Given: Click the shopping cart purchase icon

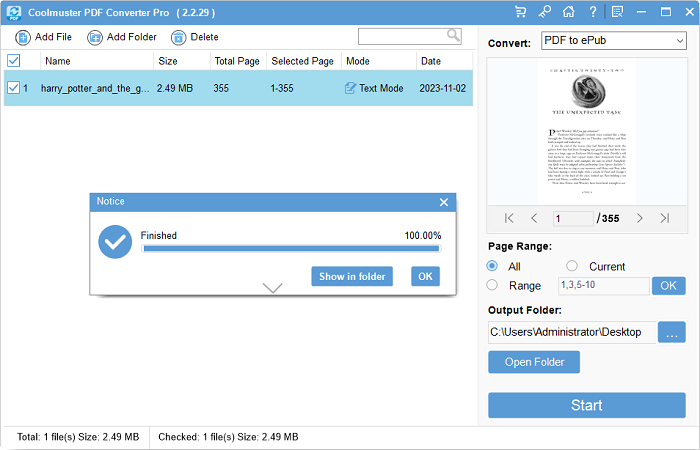Looking at the screenshot, I should click(x=521, y=12).
